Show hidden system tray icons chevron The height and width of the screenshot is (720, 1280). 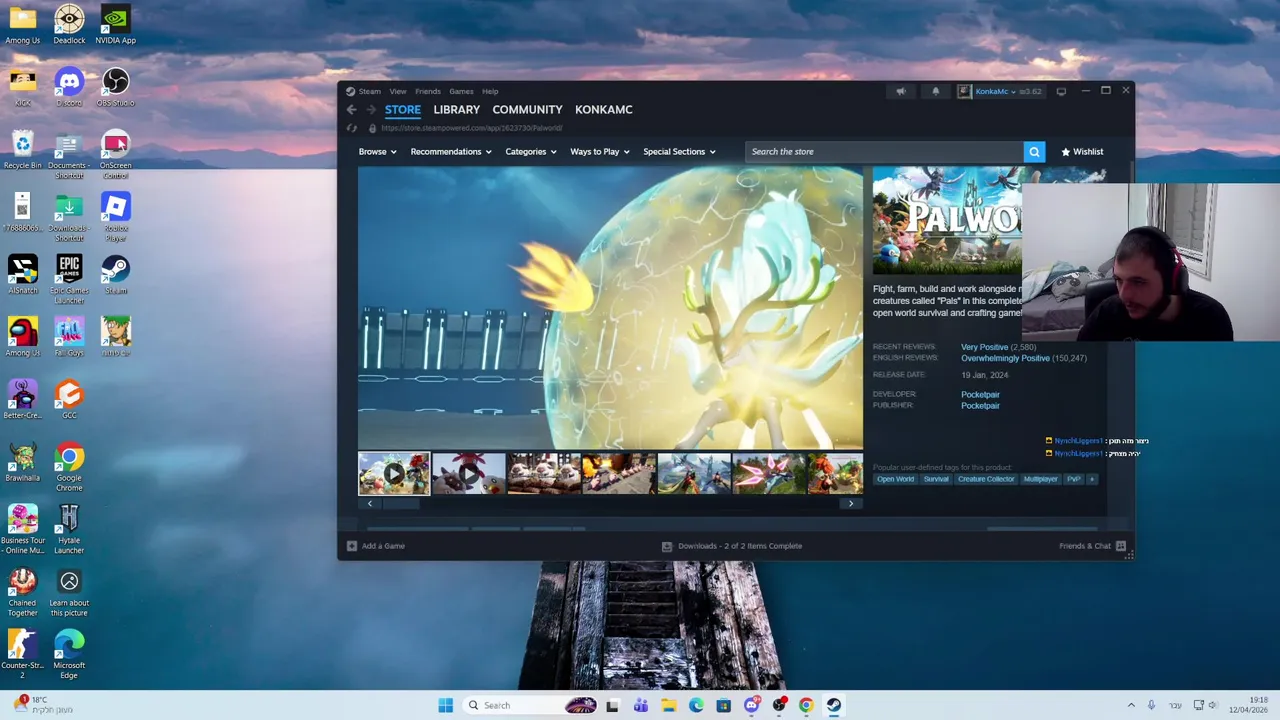tap(1131, 705)
